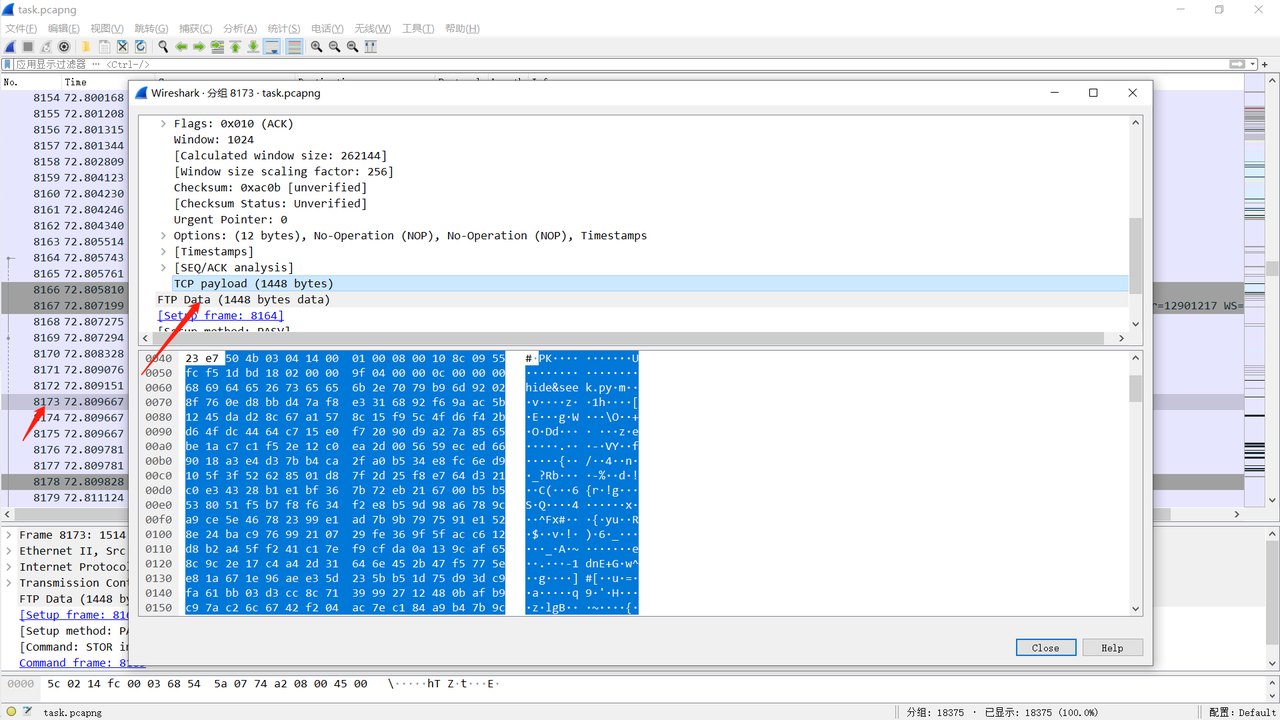Open Find a packet magnifier icon
Image resolution: width=1280 pixels, height=720 pixels.
[x=163, y=47]
